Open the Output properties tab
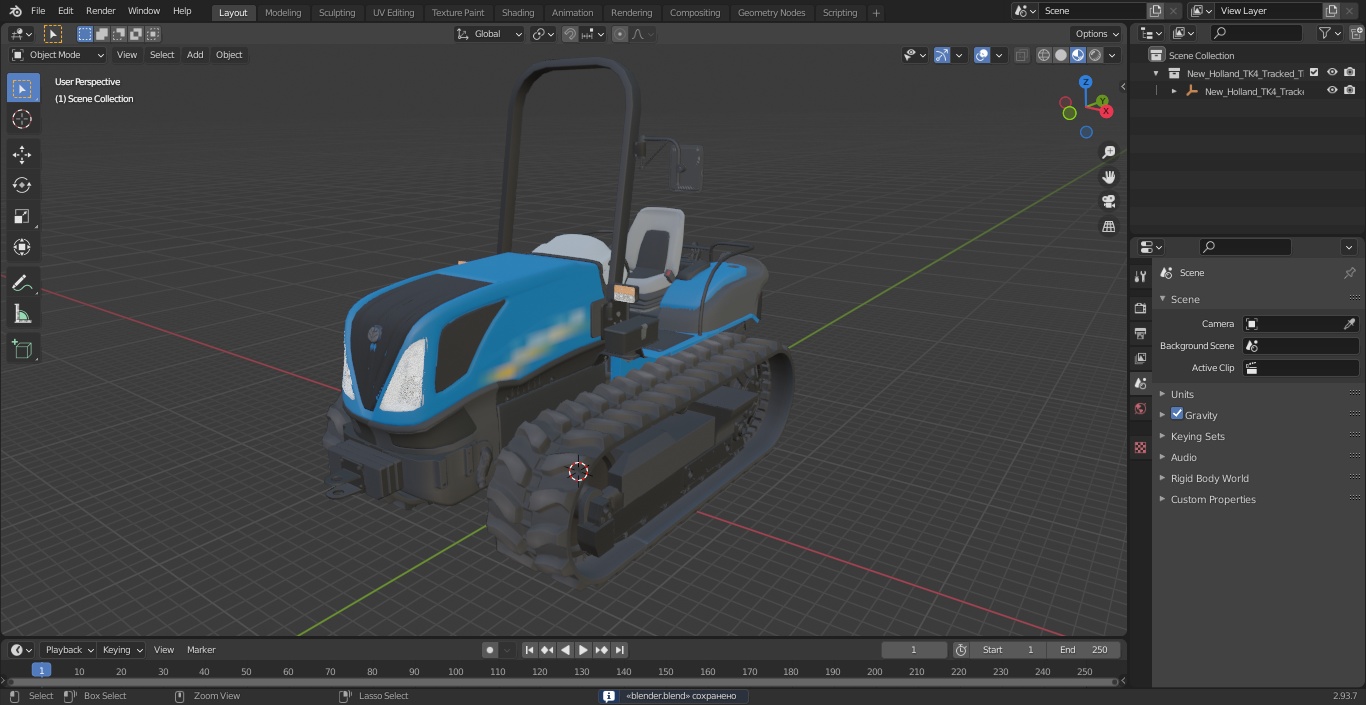Image resolution: width=1366 pixels, height=705 pixels. [x=1140, y=333]
